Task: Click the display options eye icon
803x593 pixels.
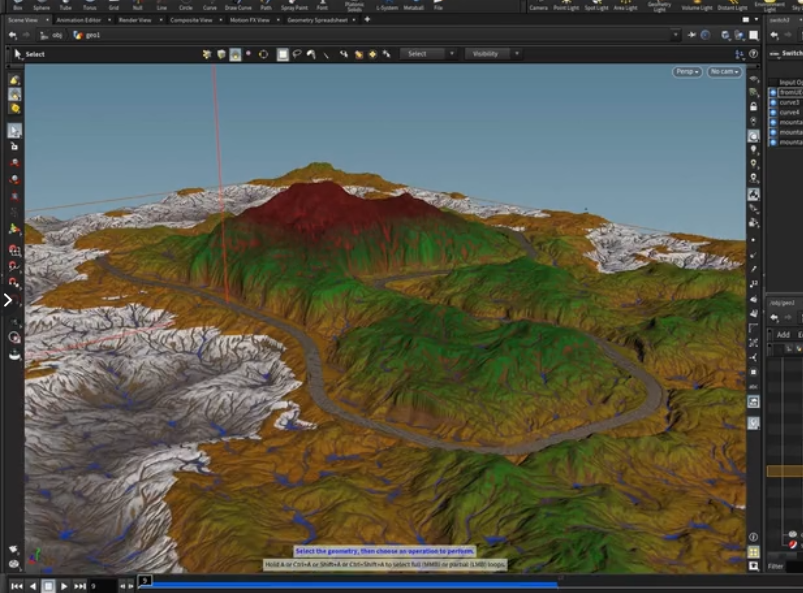Action: point(753,79)
